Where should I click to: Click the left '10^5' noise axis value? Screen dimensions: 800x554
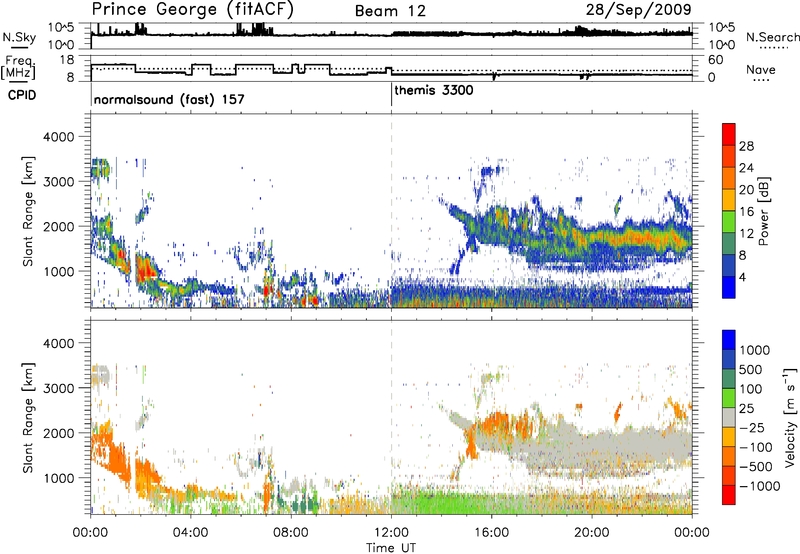point(61,27)
